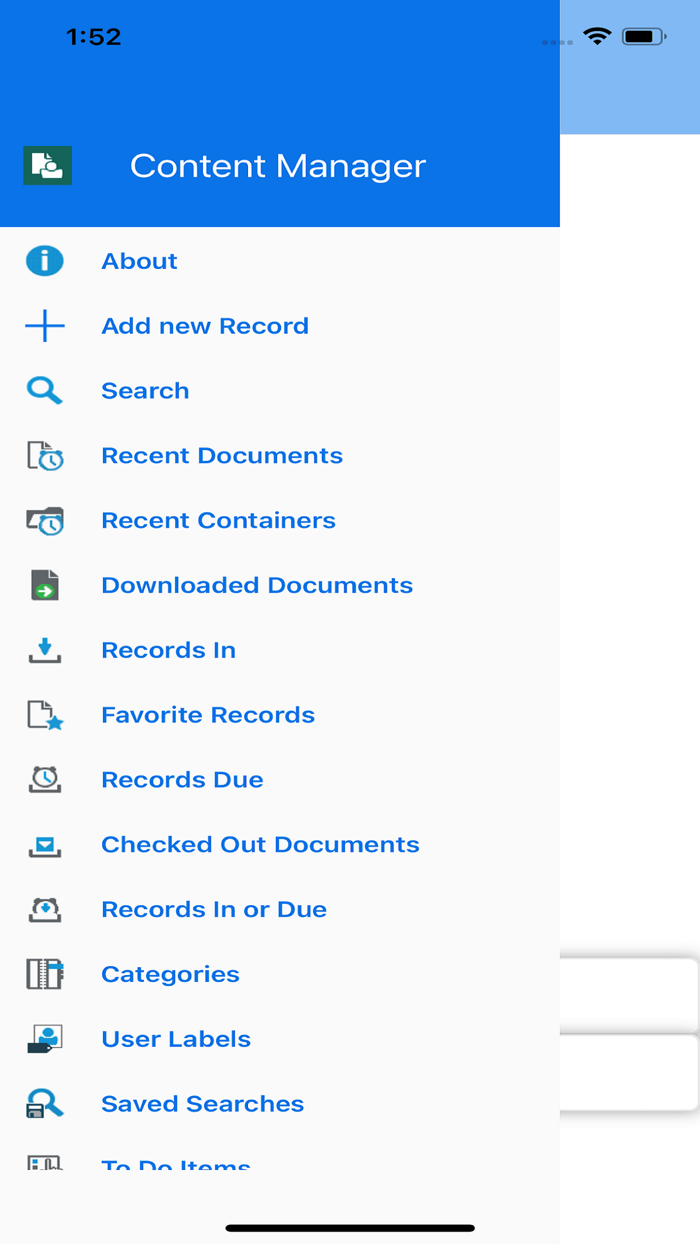Image resolution: width=700 pixels, height=1244 pixels.
Task: Open the Records In or Due screen
Action: coord(213,909)
